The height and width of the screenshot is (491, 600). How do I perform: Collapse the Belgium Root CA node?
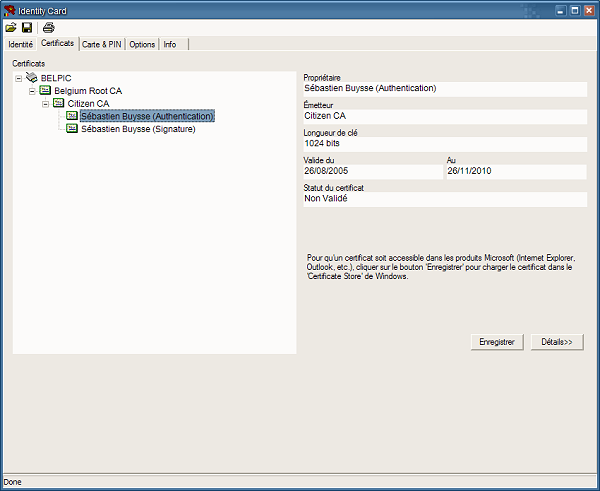[x=32, y=90]
